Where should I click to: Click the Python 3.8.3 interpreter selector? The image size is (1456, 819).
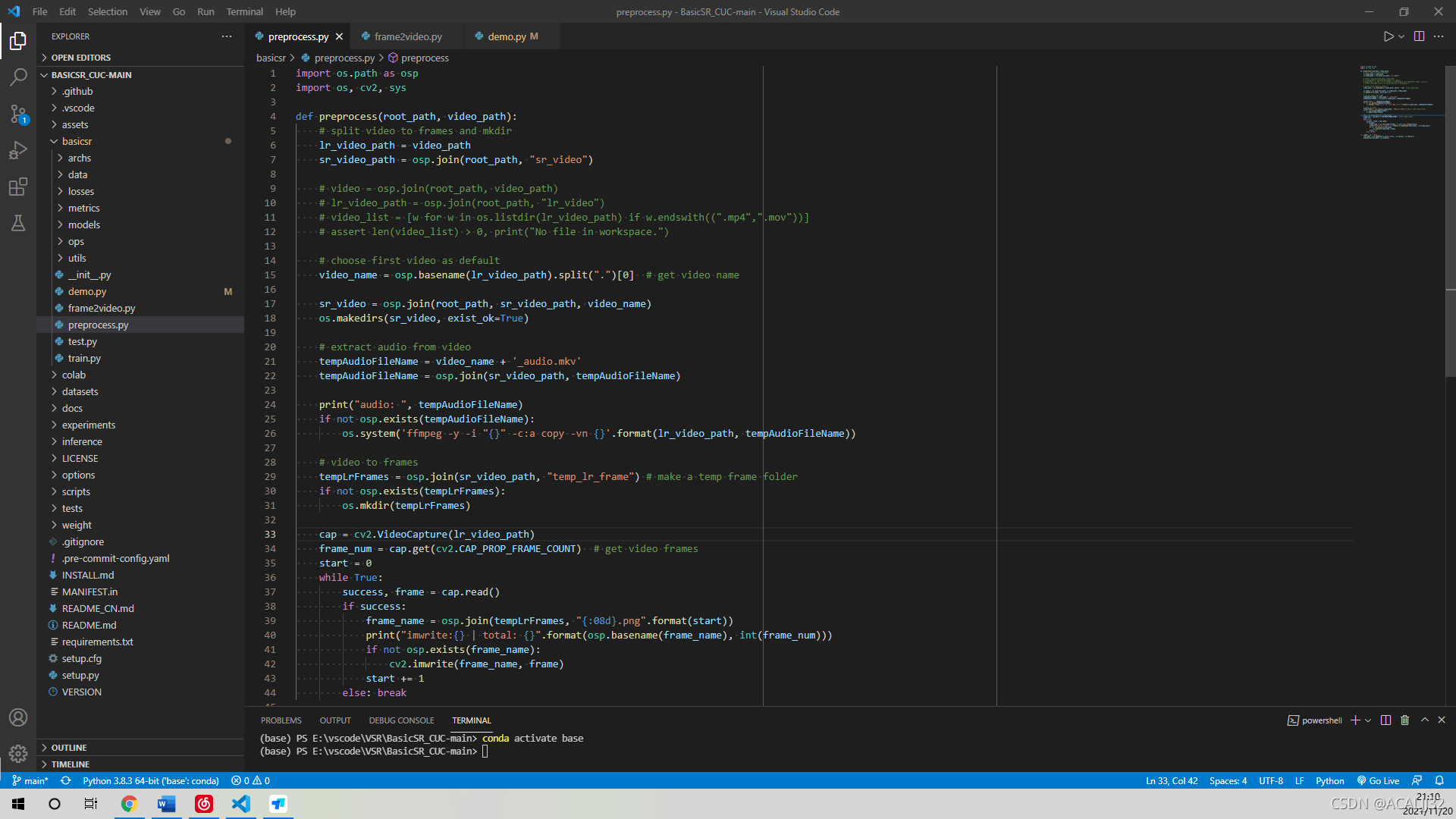click(x=150, y=781)
